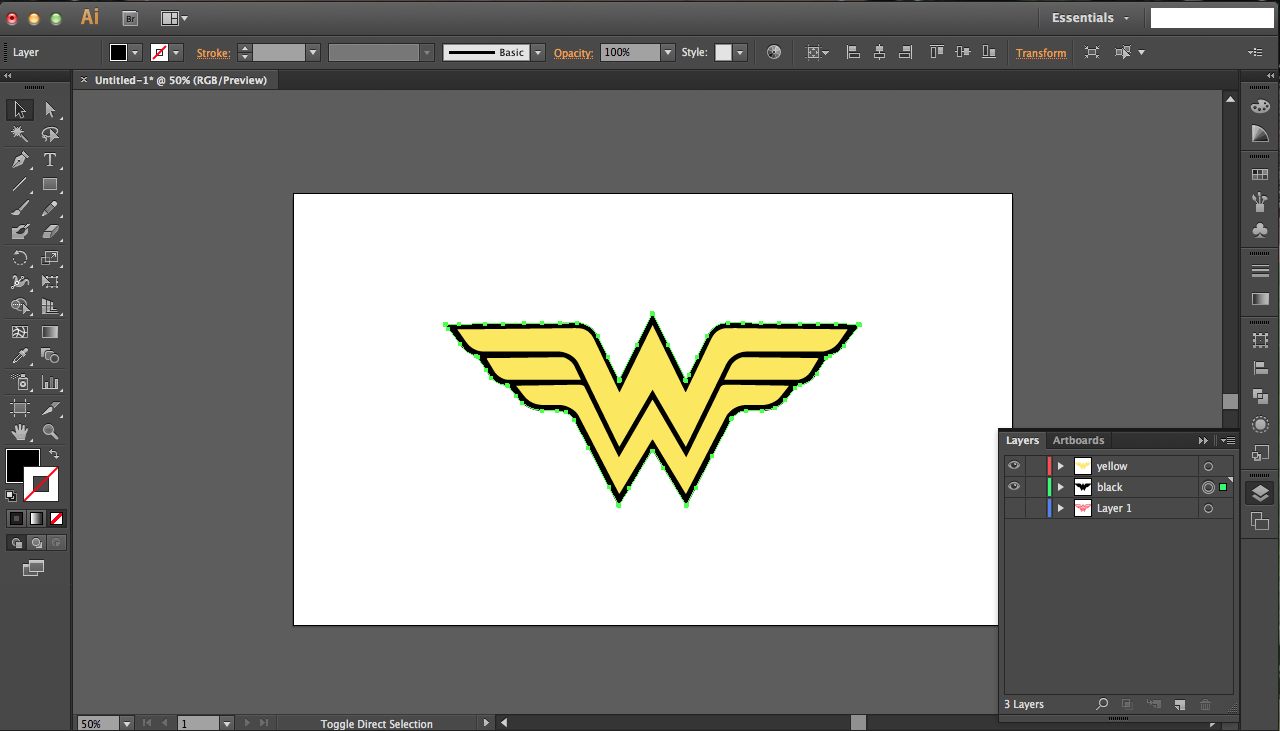1280x731 pixels.
Task: Select the Blob Brush tool
Action: coord(20,232)
